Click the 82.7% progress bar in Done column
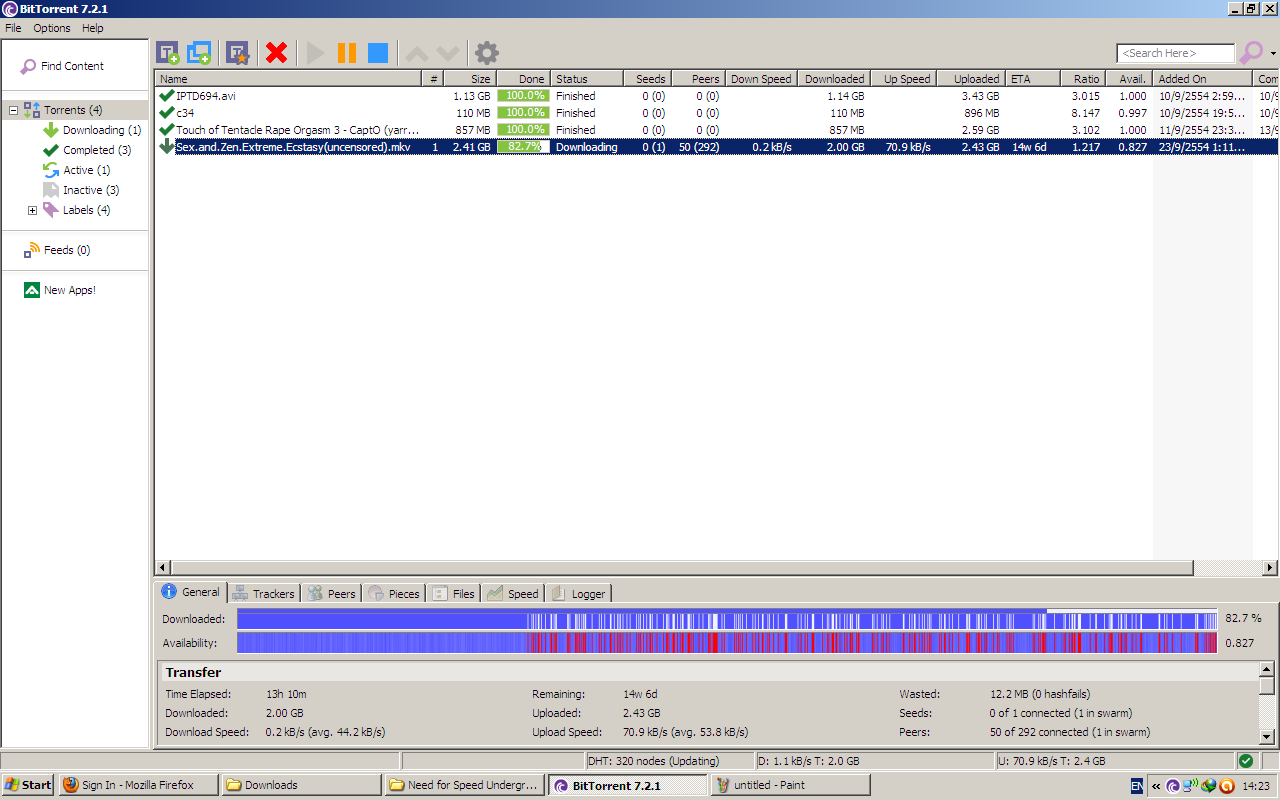This screenshot has width=1280, height=800. pos(523,147)
